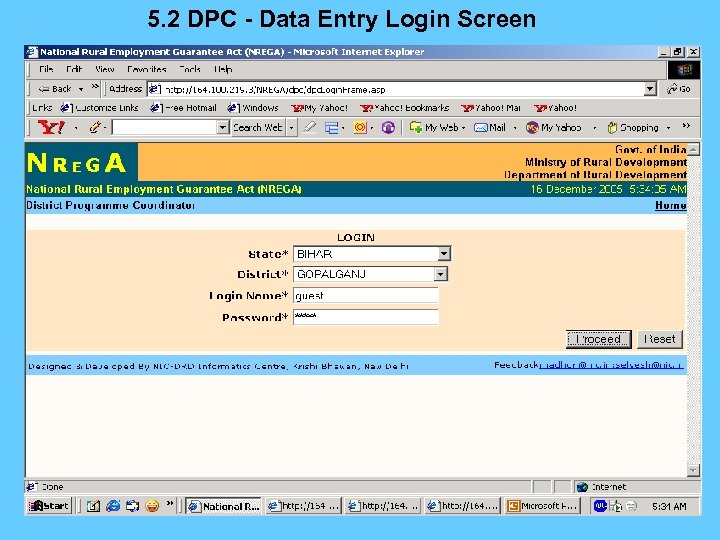Image resolution: width=720 pixels, height=540 pixels.
Task: Expand quick launch overflow chevron
Action: click(x=170, y=503)
